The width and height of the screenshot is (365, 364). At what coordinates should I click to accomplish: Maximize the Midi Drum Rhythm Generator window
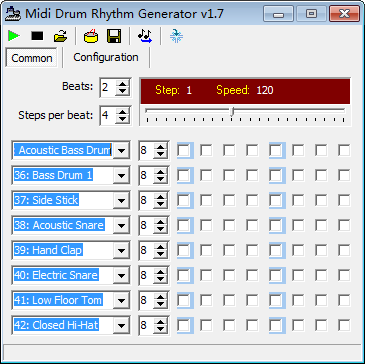coord(312,14)
